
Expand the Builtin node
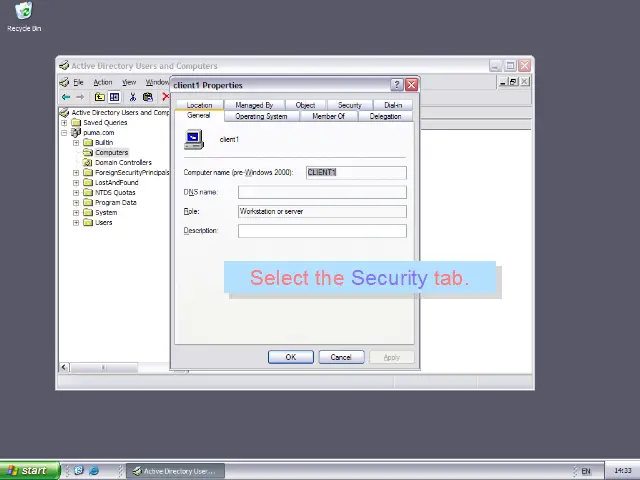[76, 142]
